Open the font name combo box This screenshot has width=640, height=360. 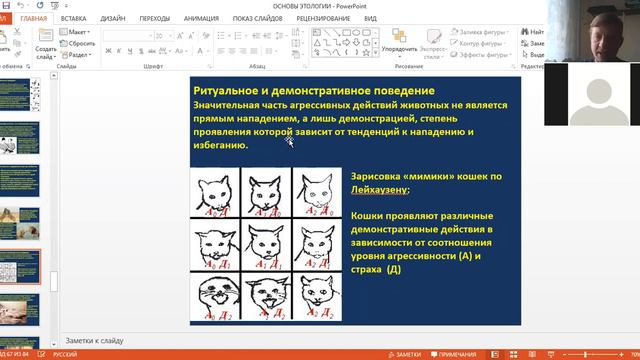(x=128, y=36)
